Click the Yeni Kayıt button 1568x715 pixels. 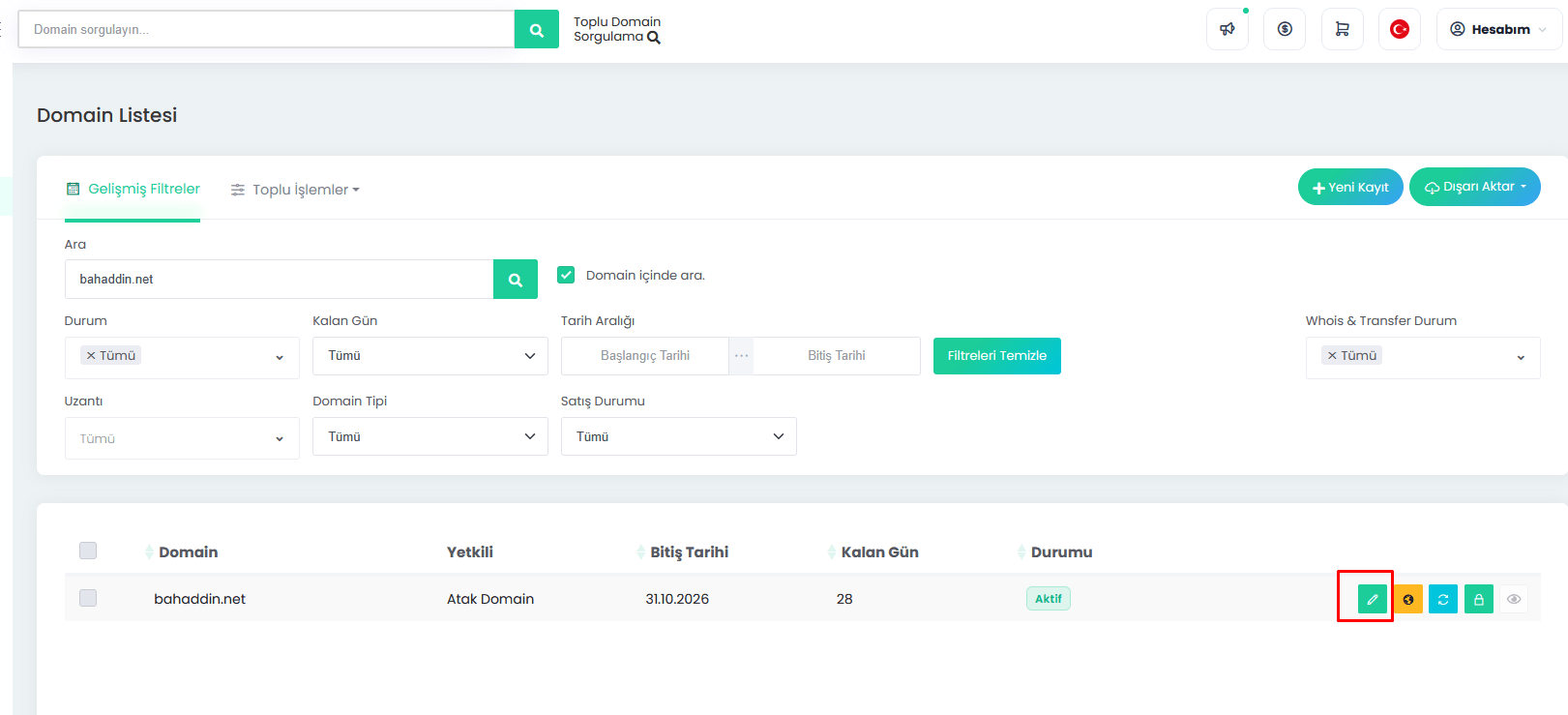1350,187
